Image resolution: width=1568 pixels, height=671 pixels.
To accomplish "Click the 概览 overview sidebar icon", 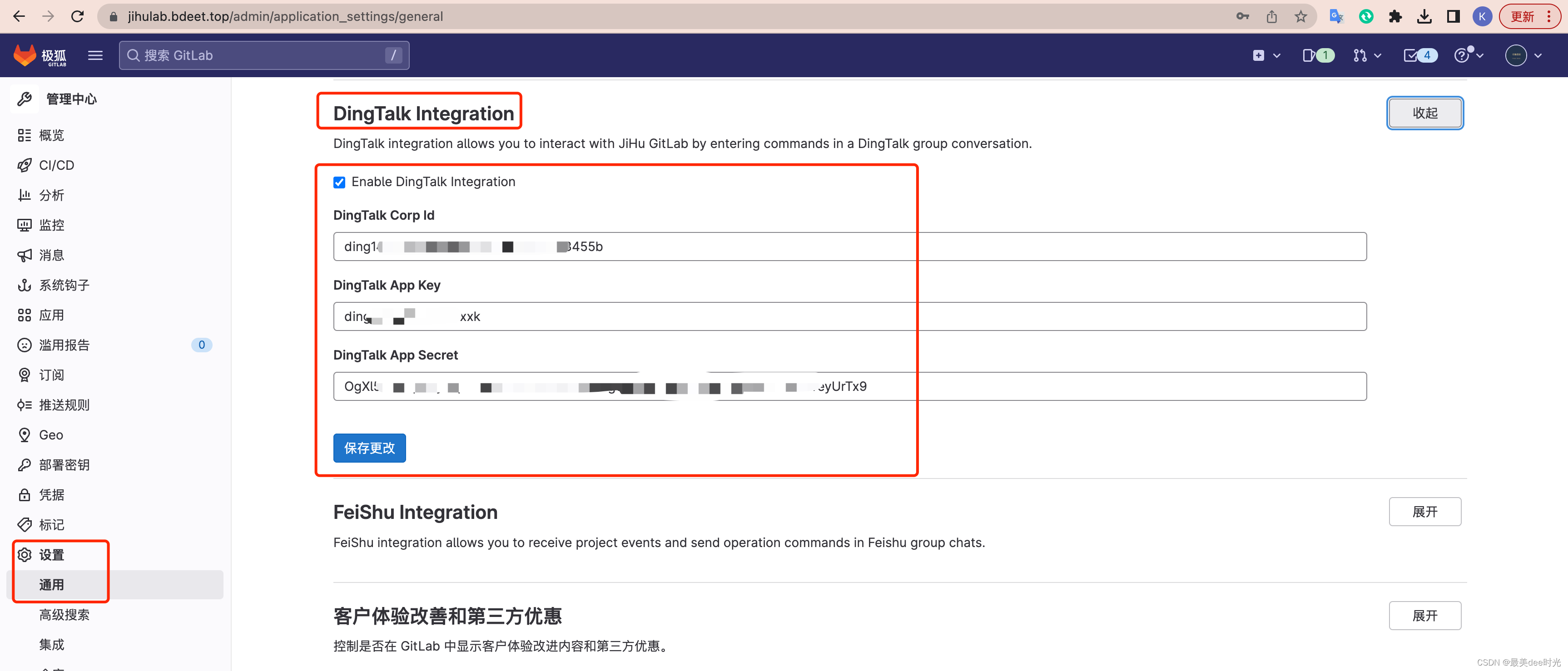I will [x=25, y=135].
